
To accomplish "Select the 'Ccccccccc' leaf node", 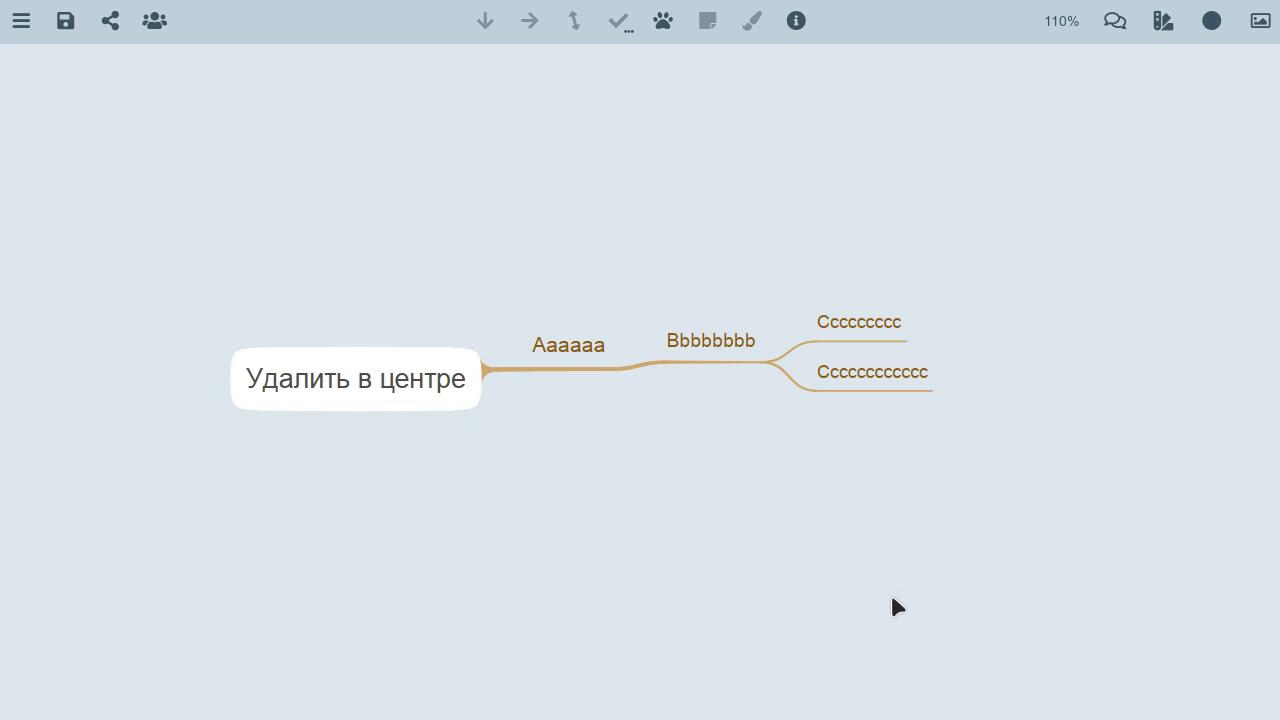I will (x=859, y=322).
